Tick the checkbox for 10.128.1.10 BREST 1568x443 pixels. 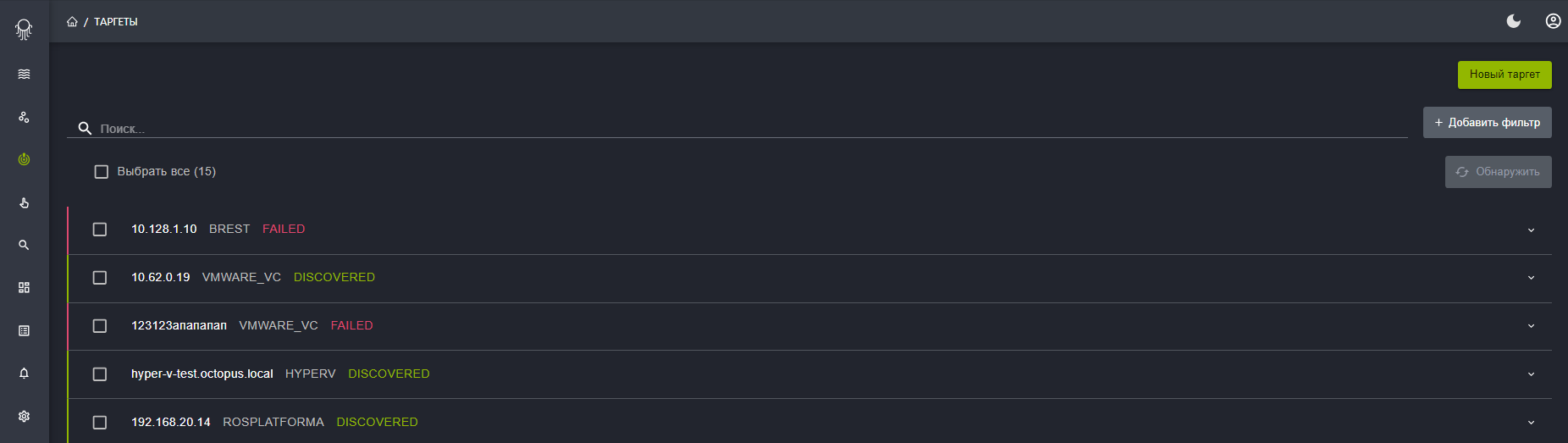click(x=100, y=230)
